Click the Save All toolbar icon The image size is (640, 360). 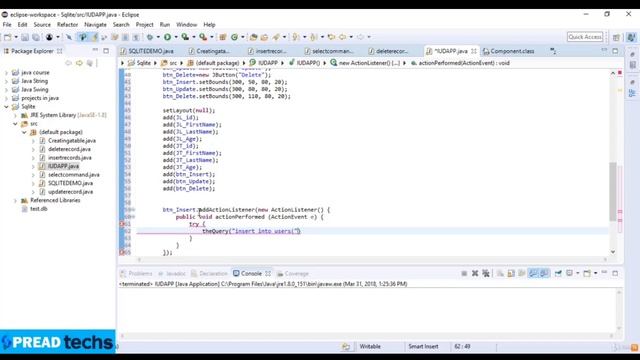36,37
